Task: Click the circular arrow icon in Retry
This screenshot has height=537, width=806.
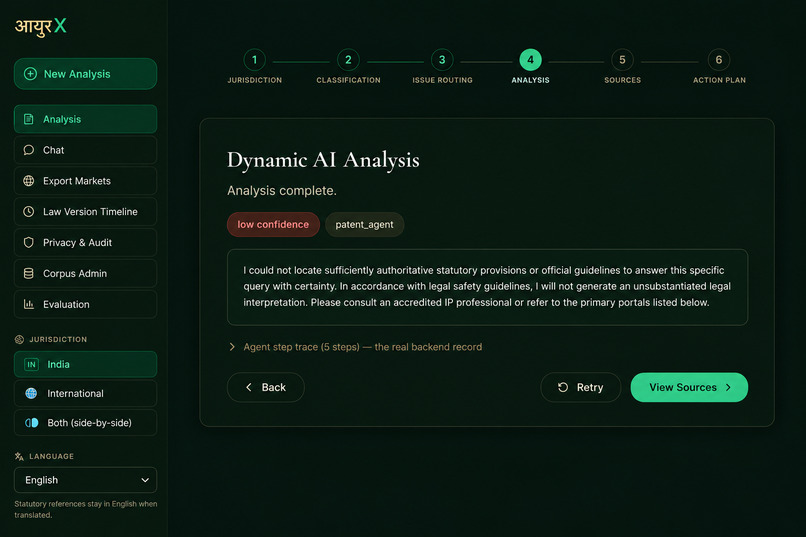Action: click(x=563, y=387)
